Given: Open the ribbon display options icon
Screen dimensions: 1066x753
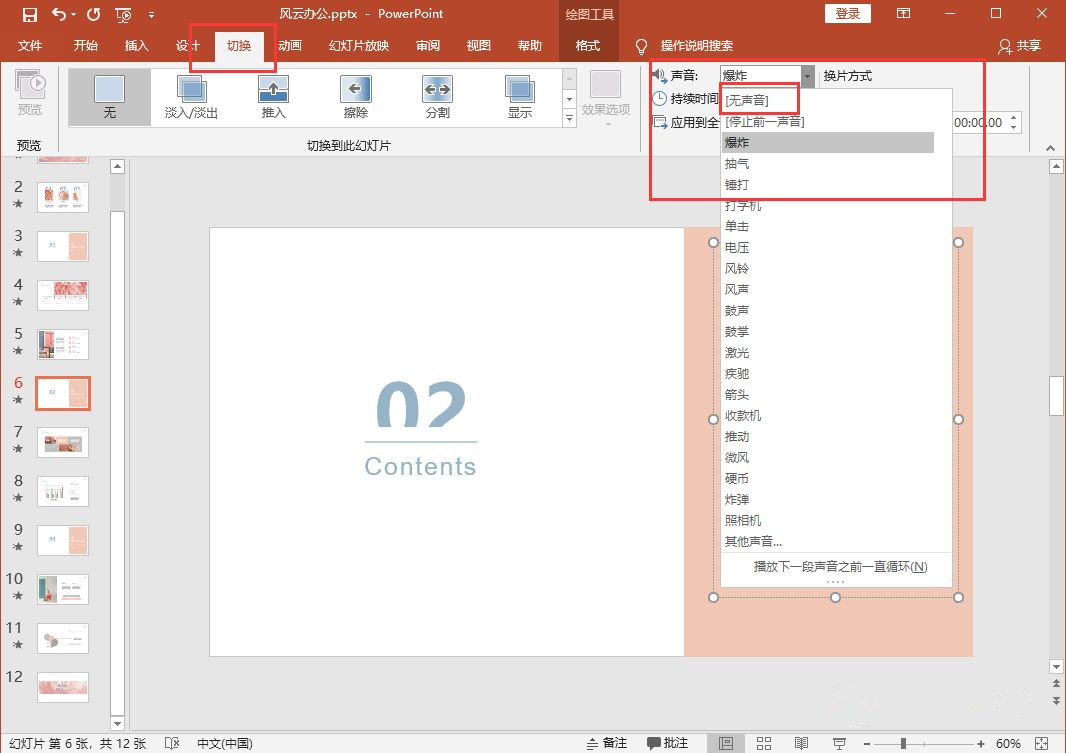Looking at the screenshot, I should [x=904, y=14].
